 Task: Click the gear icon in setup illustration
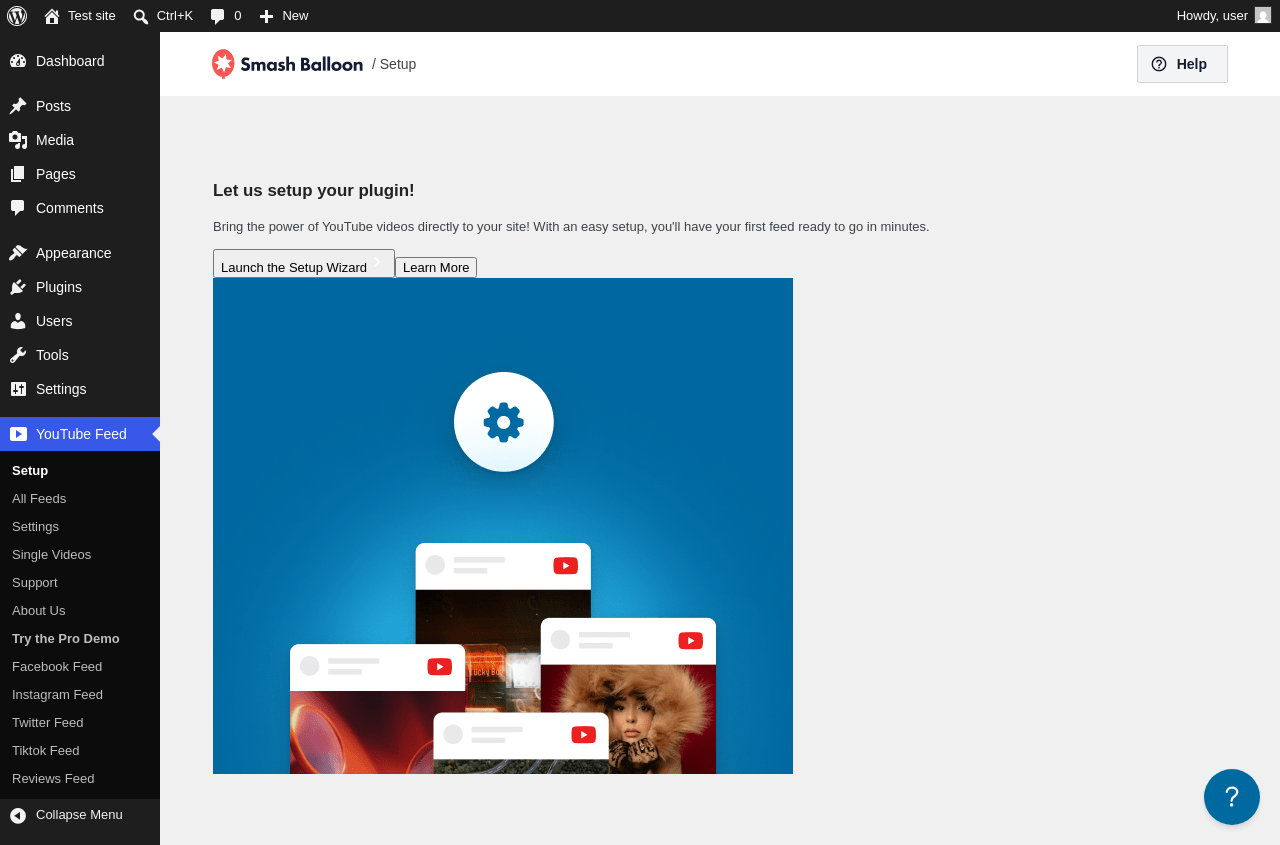(504, 422)
